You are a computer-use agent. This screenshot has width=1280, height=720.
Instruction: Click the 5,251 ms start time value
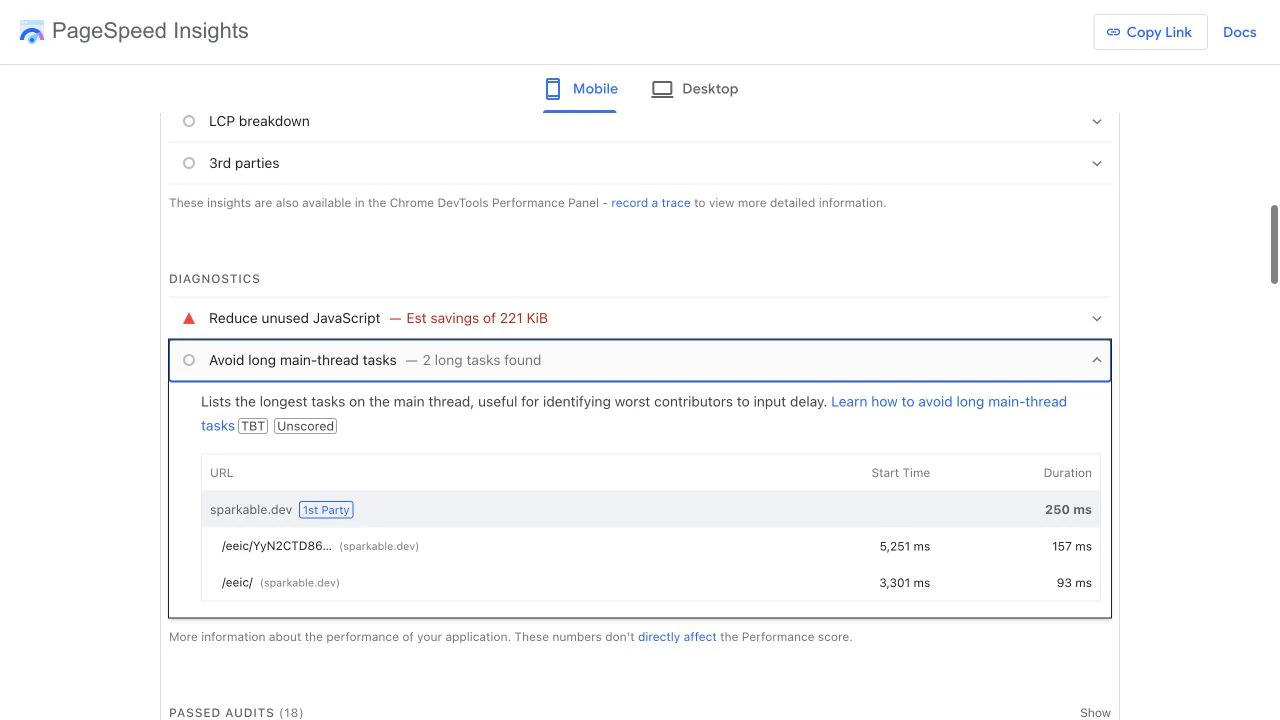click(905, 546)
